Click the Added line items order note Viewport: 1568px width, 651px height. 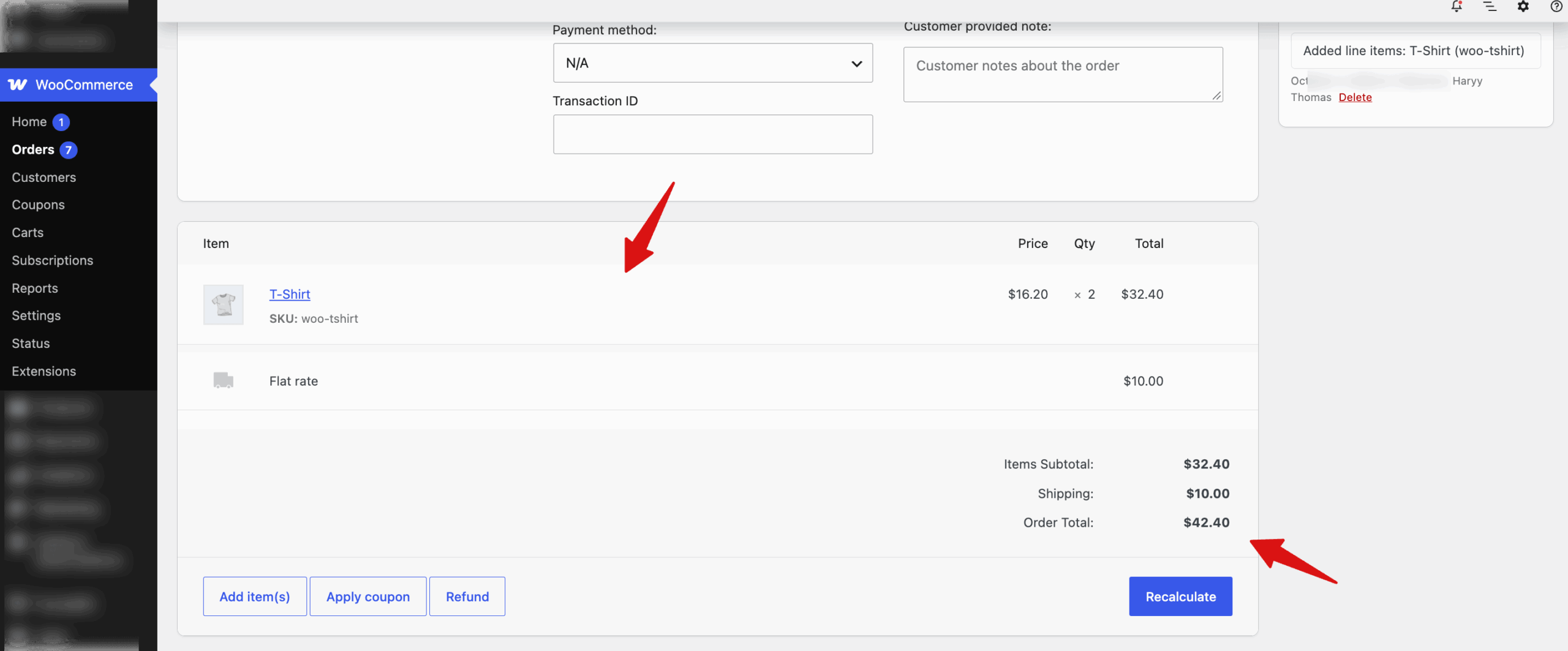tap(1415, 51)
